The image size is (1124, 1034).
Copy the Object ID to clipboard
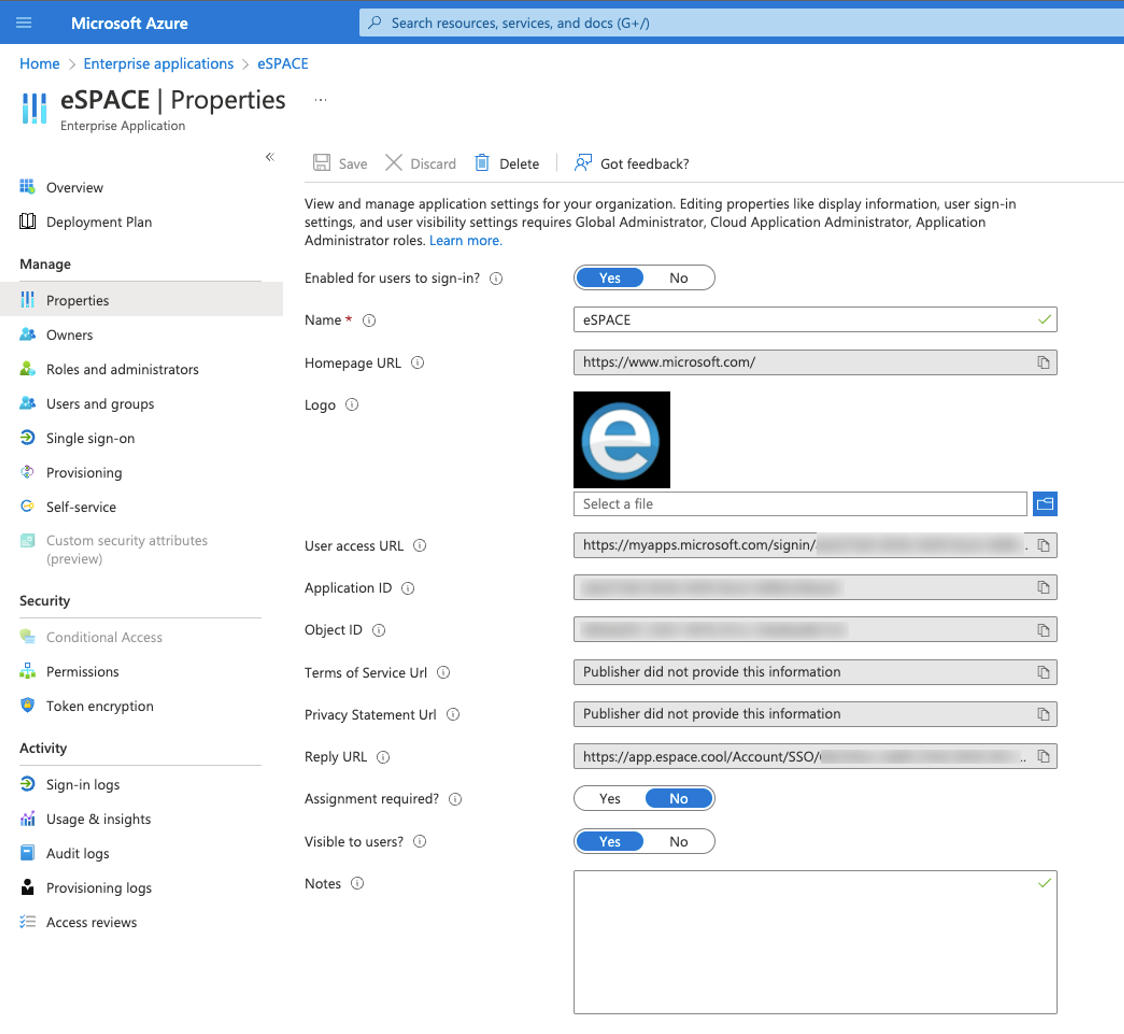[x=1043, y=630]
